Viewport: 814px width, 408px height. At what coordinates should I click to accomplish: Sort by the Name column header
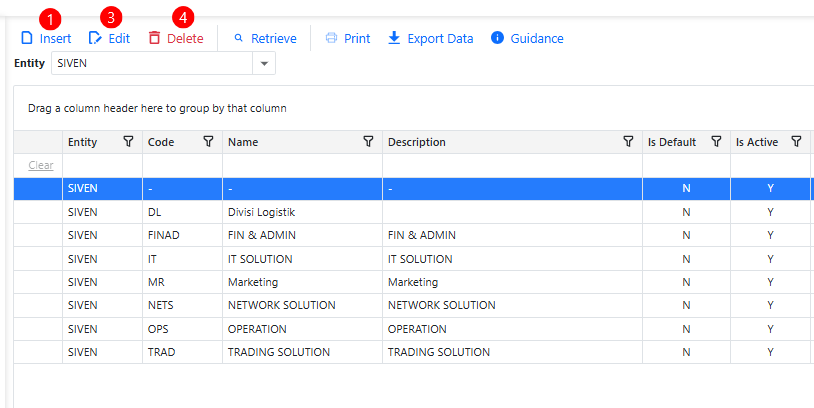(x=243, y=142)
